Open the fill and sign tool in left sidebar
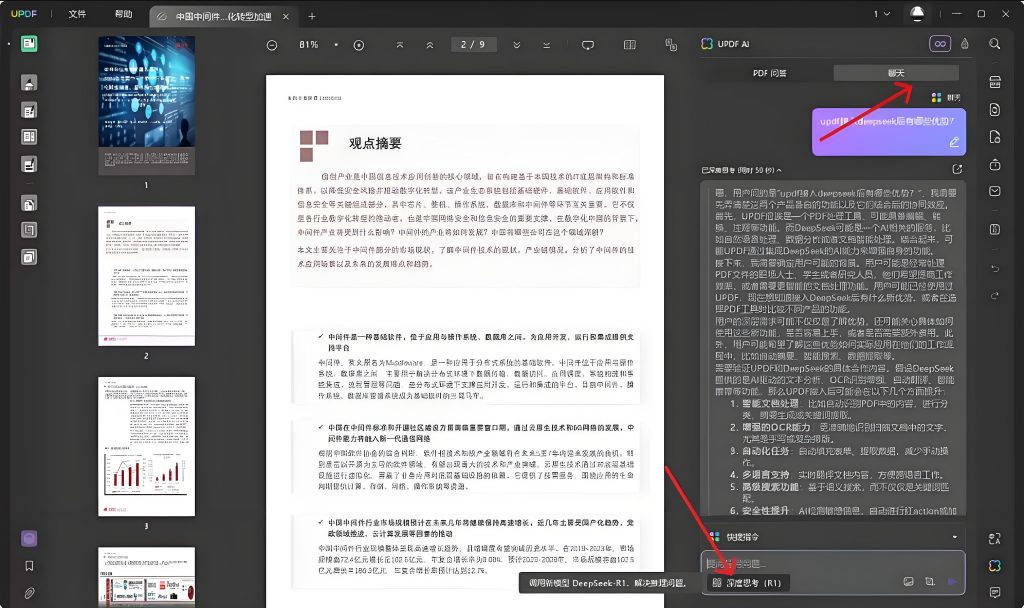Viewport: 1024px width, 608px height. [x=29, y=165]
